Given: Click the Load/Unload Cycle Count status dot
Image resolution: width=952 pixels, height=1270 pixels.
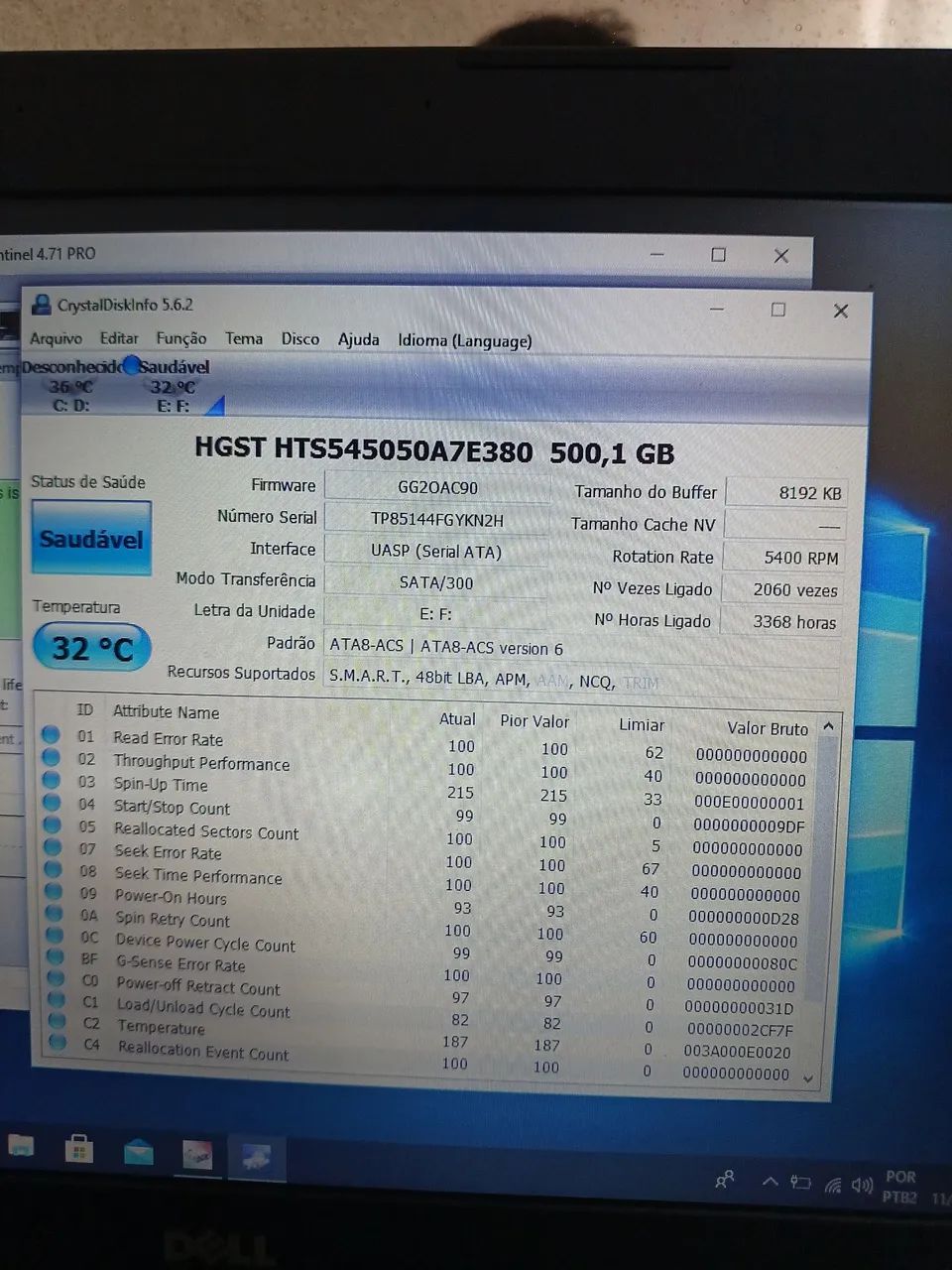Looking at the screenshot, I should 57,1000.
